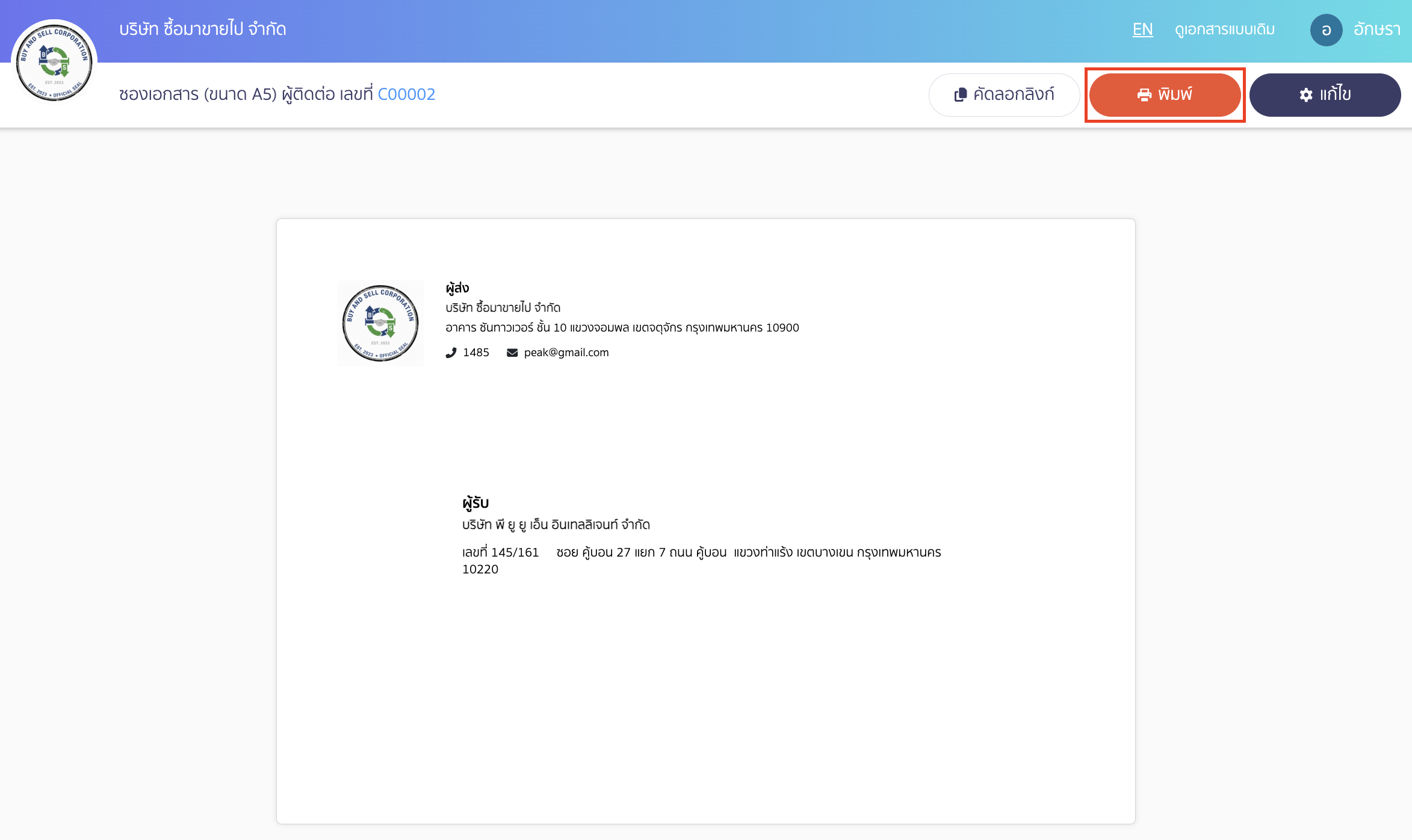Click the printer icon on พิมพ์ button
The width and height of the screenshot is (1412, 840).
1144,95
